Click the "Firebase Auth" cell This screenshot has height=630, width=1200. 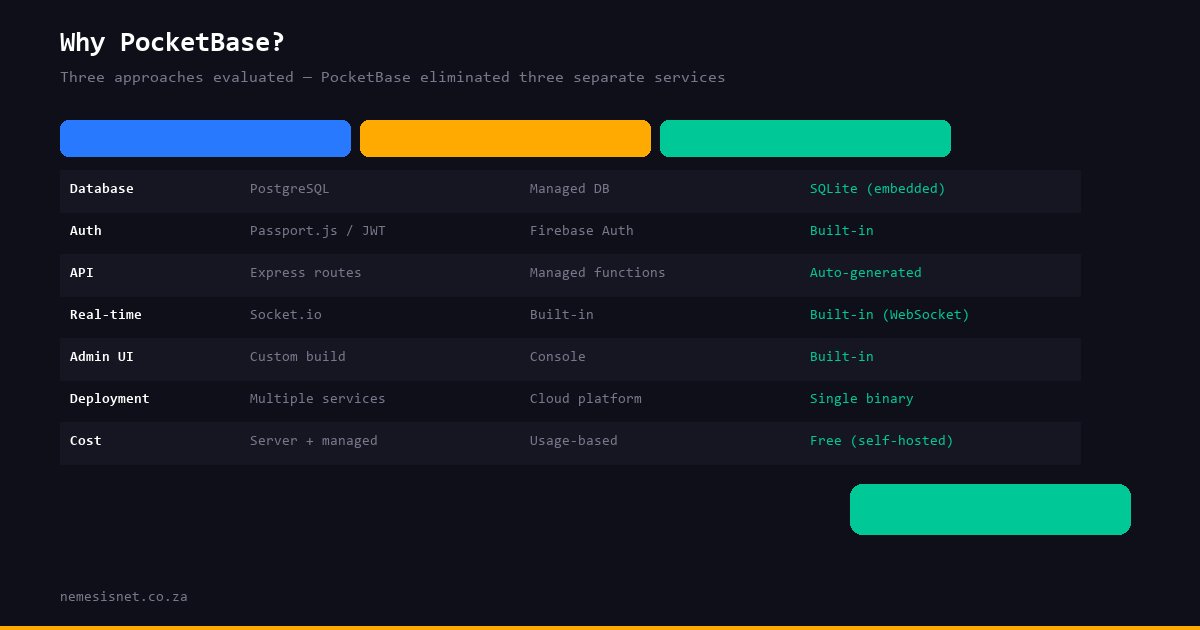582,230
